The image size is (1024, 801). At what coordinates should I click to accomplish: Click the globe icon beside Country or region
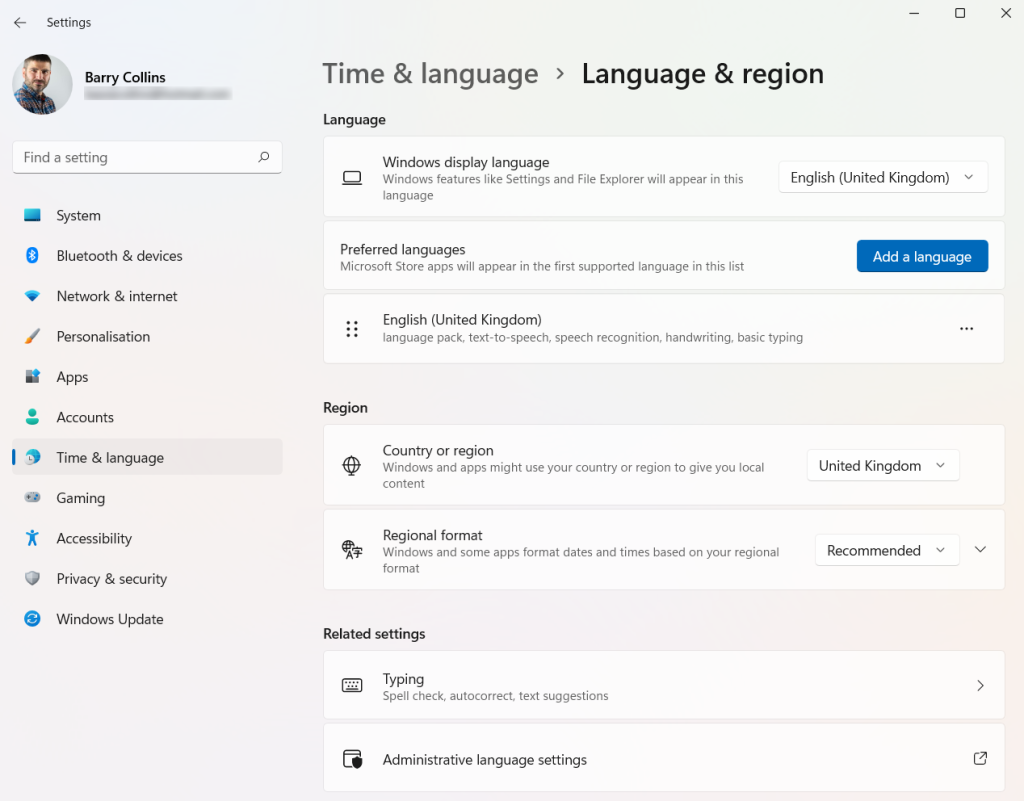click(x=351, y=465)
